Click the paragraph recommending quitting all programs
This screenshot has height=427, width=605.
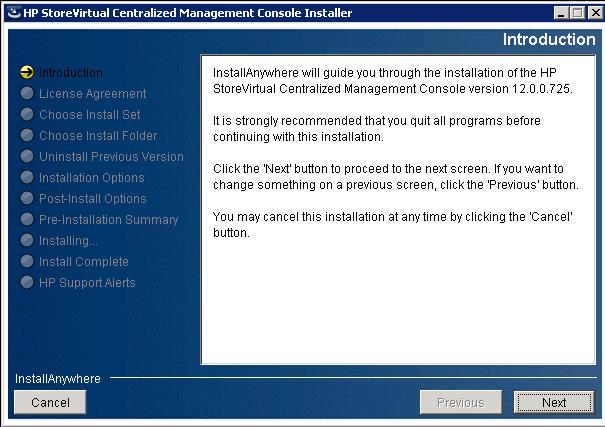pos(377,129)
